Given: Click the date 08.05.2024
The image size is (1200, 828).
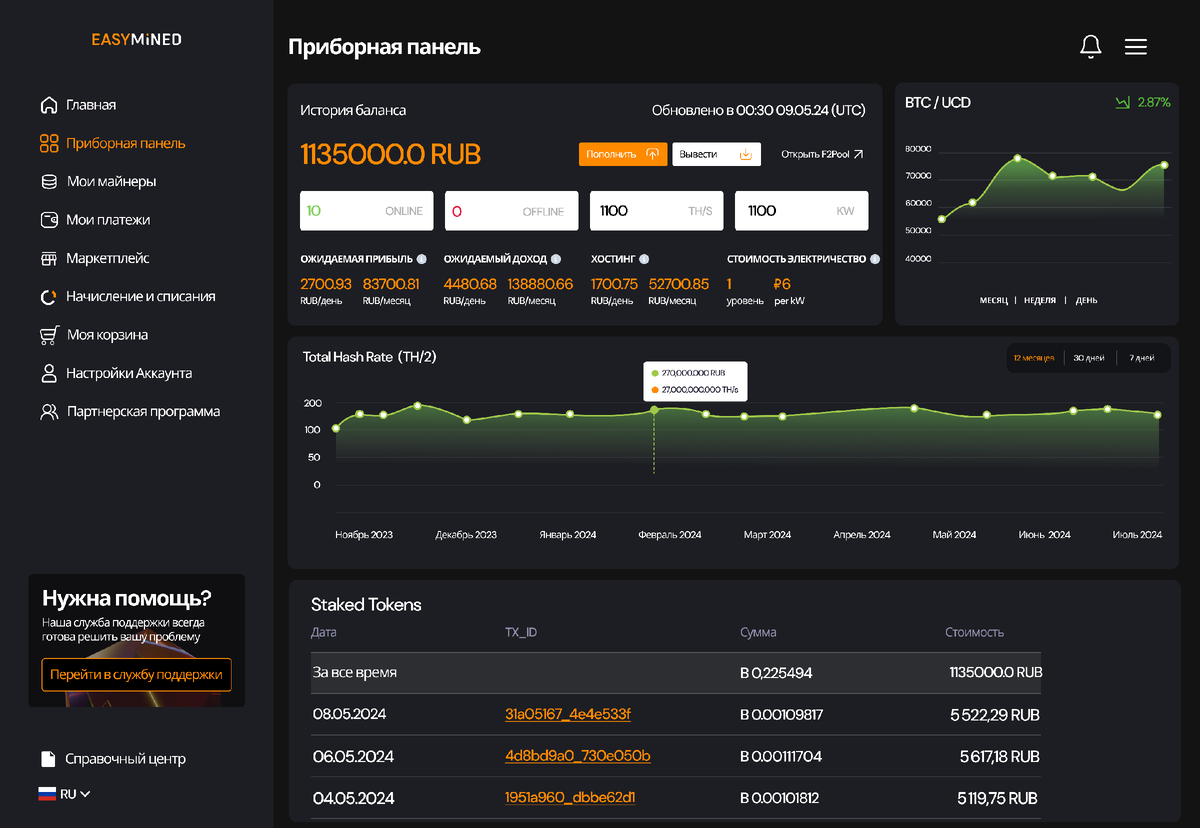Looking at the screenshot, I should (x=349, y=715).
